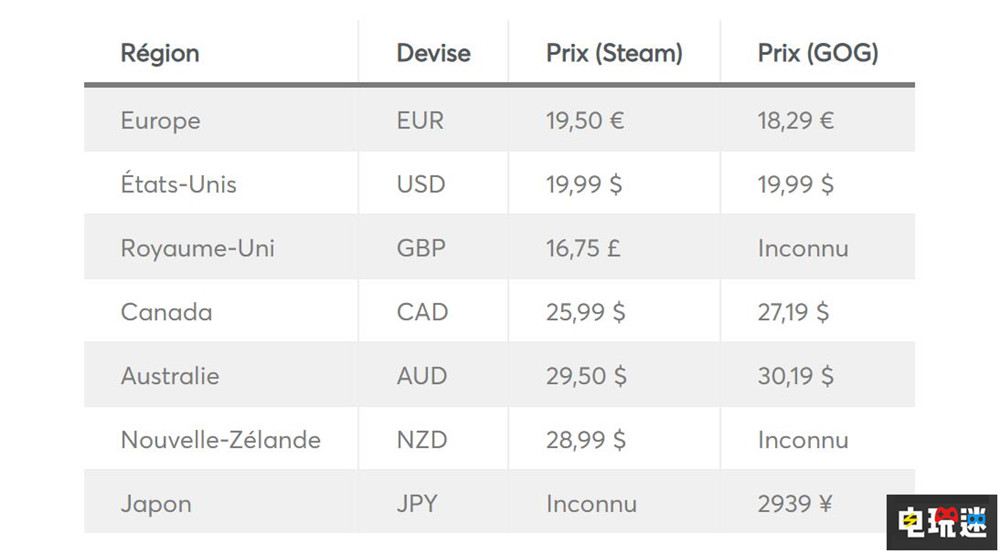Select the Inconnu Steam price for Japon
This screenshot has height=553, width=1000.
point(591,503)
